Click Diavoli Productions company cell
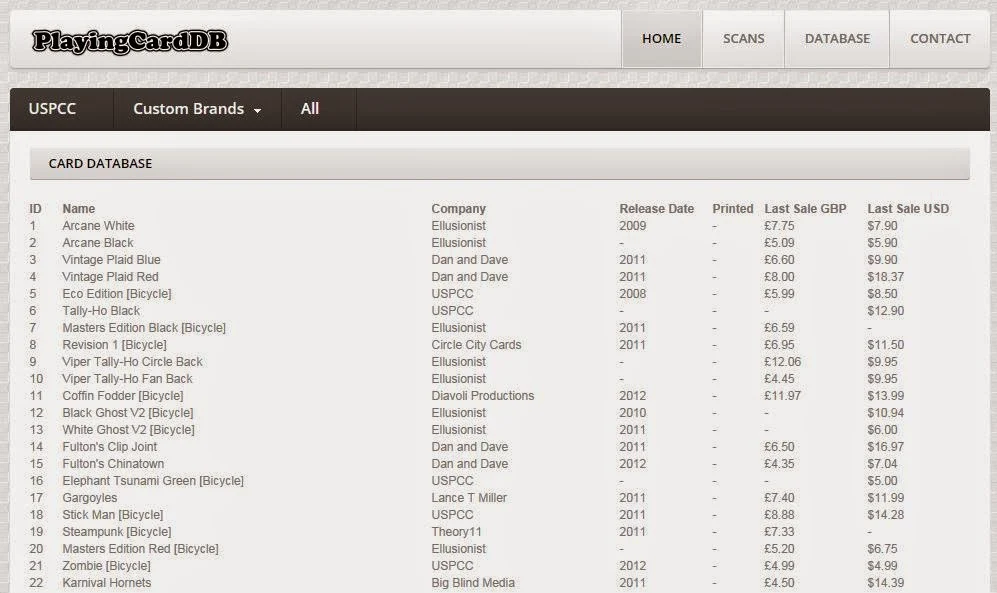Screen dimensions: 997x593 [483, 396]
